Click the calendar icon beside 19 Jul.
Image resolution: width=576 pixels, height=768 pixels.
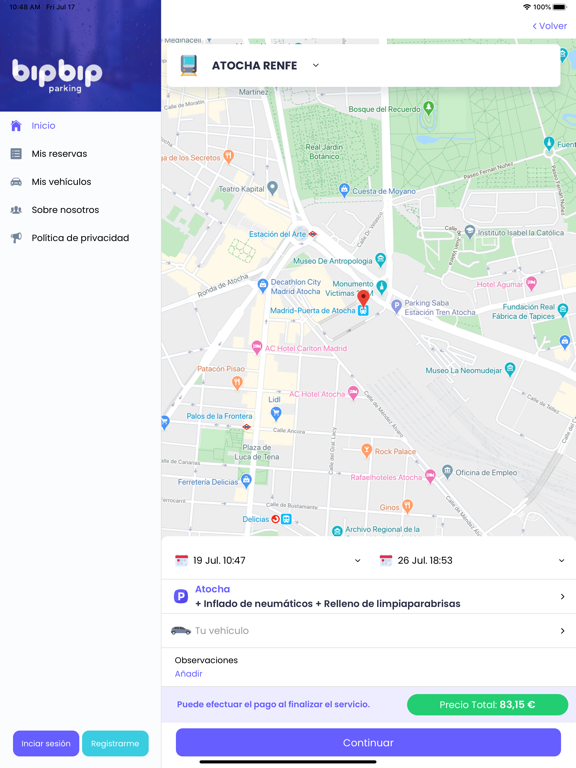(182, 560)
